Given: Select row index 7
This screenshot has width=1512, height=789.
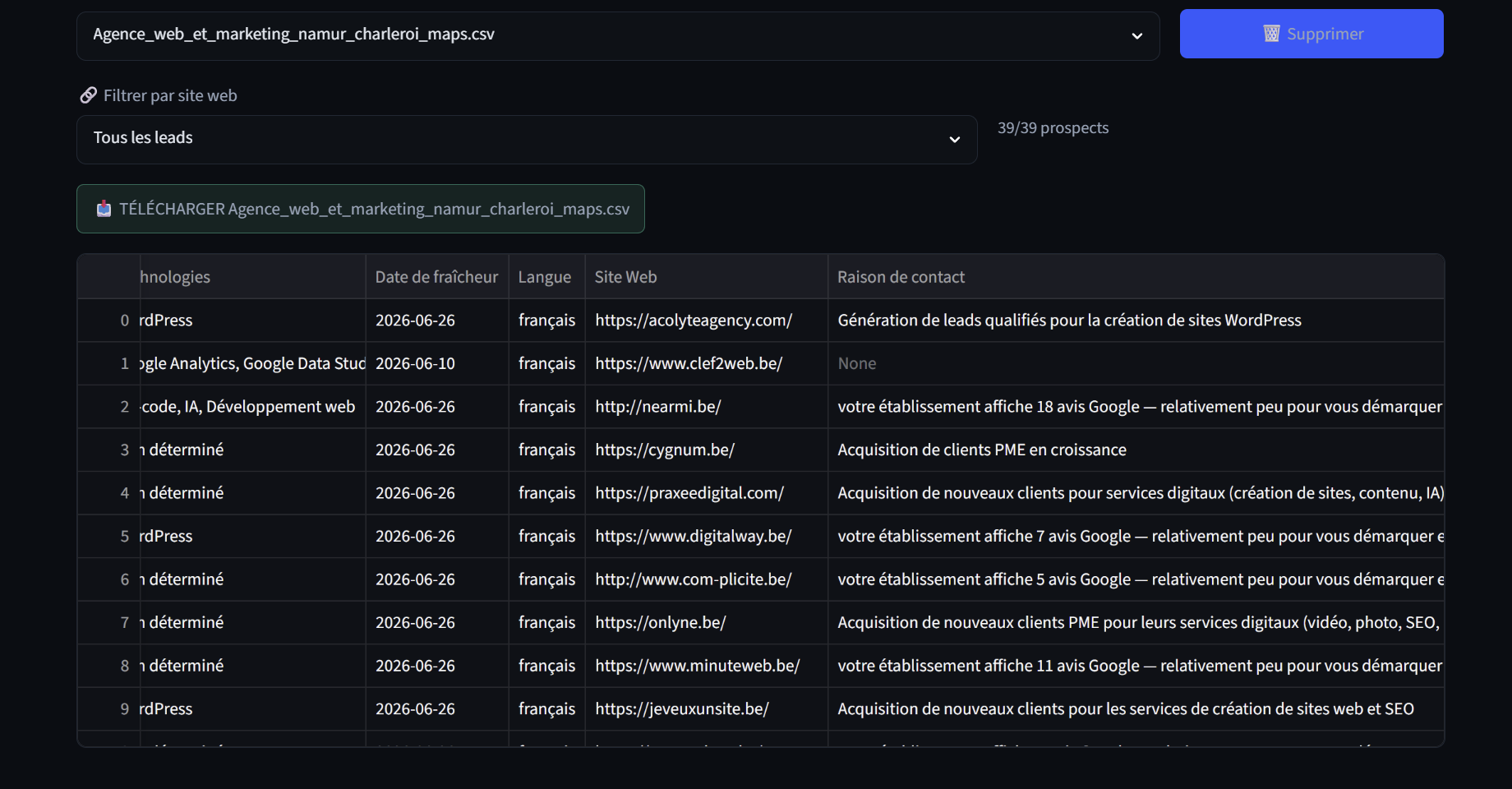Looking at the screenshot, I should pyautogui.click(x=108, y=622).
